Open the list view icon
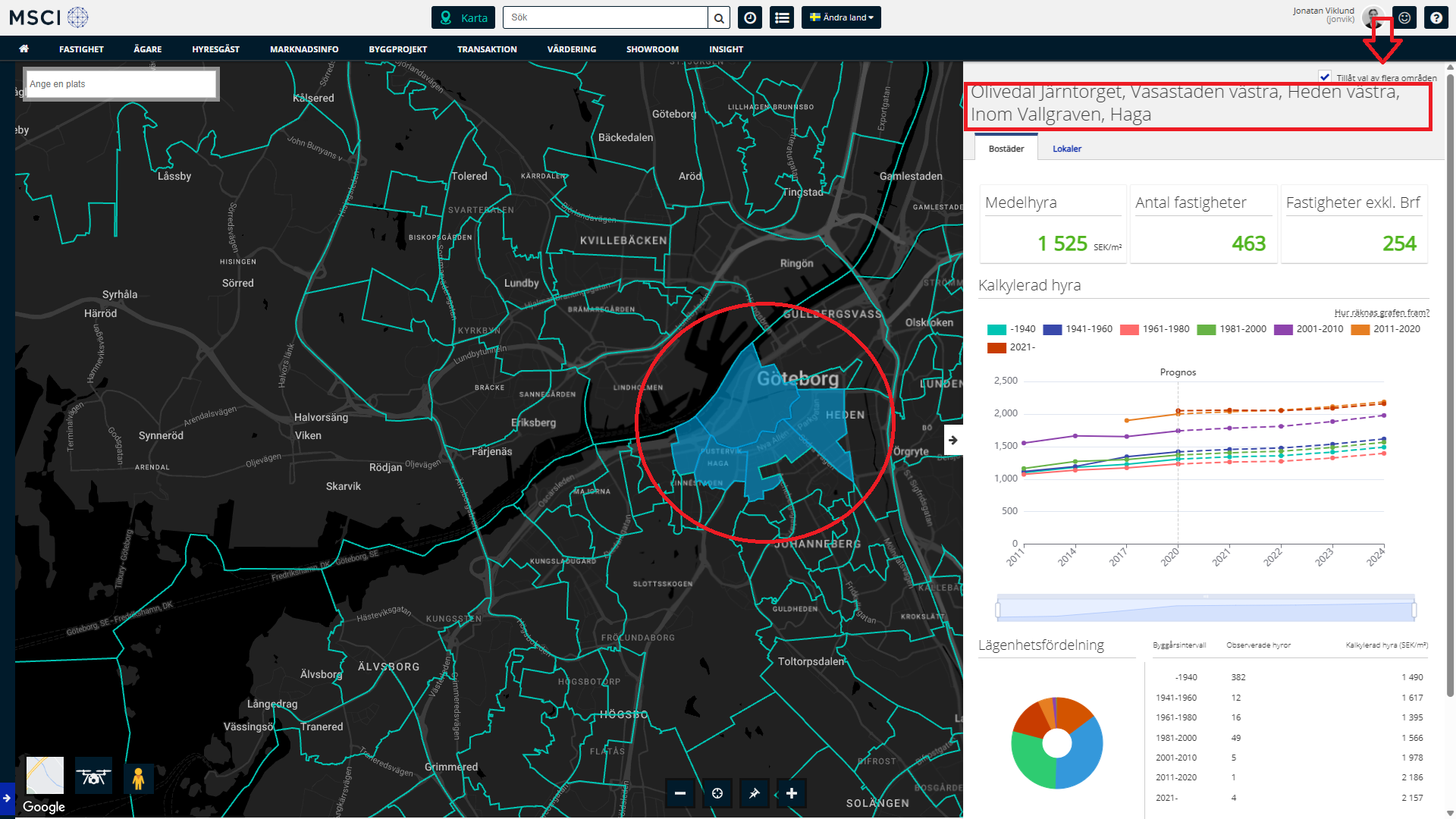This screenshot has height=819, width=1456. click(x=782, y=17)
